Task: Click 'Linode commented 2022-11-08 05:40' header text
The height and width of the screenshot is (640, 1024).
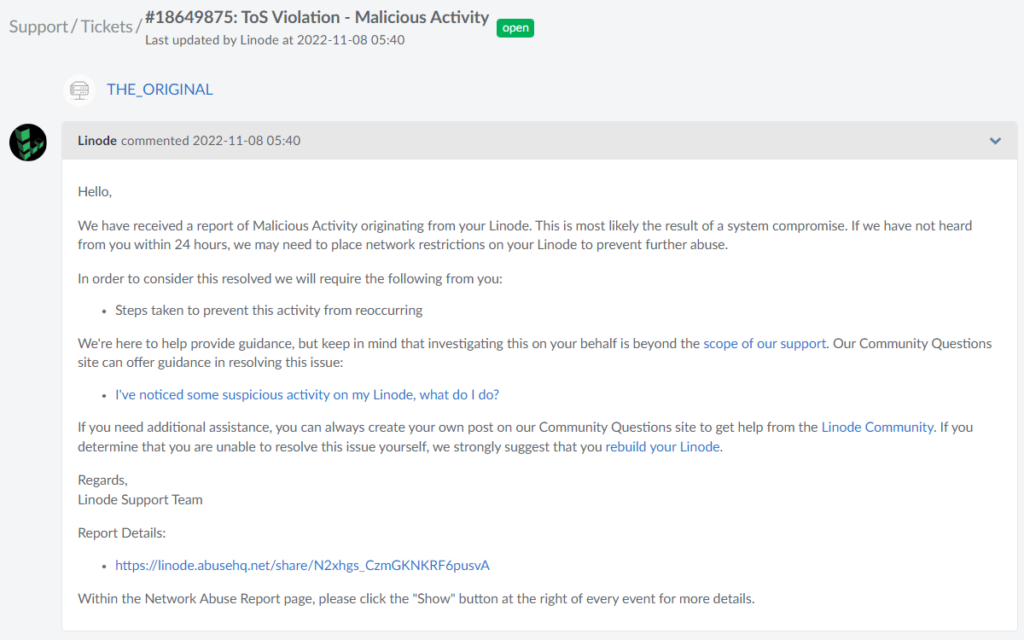Action: click(189, 140)
